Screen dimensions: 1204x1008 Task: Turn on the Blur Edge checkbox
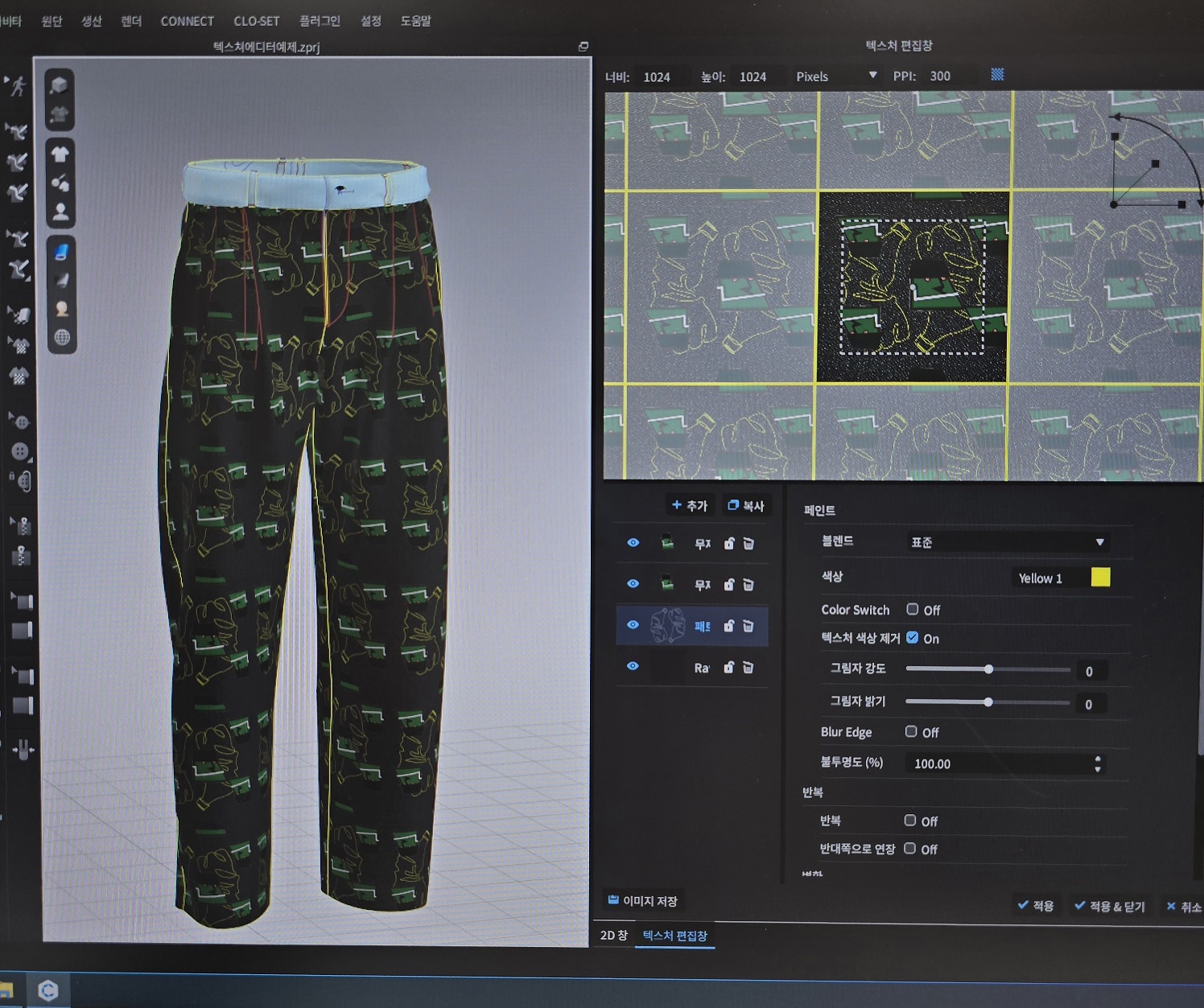pos(911,731)
